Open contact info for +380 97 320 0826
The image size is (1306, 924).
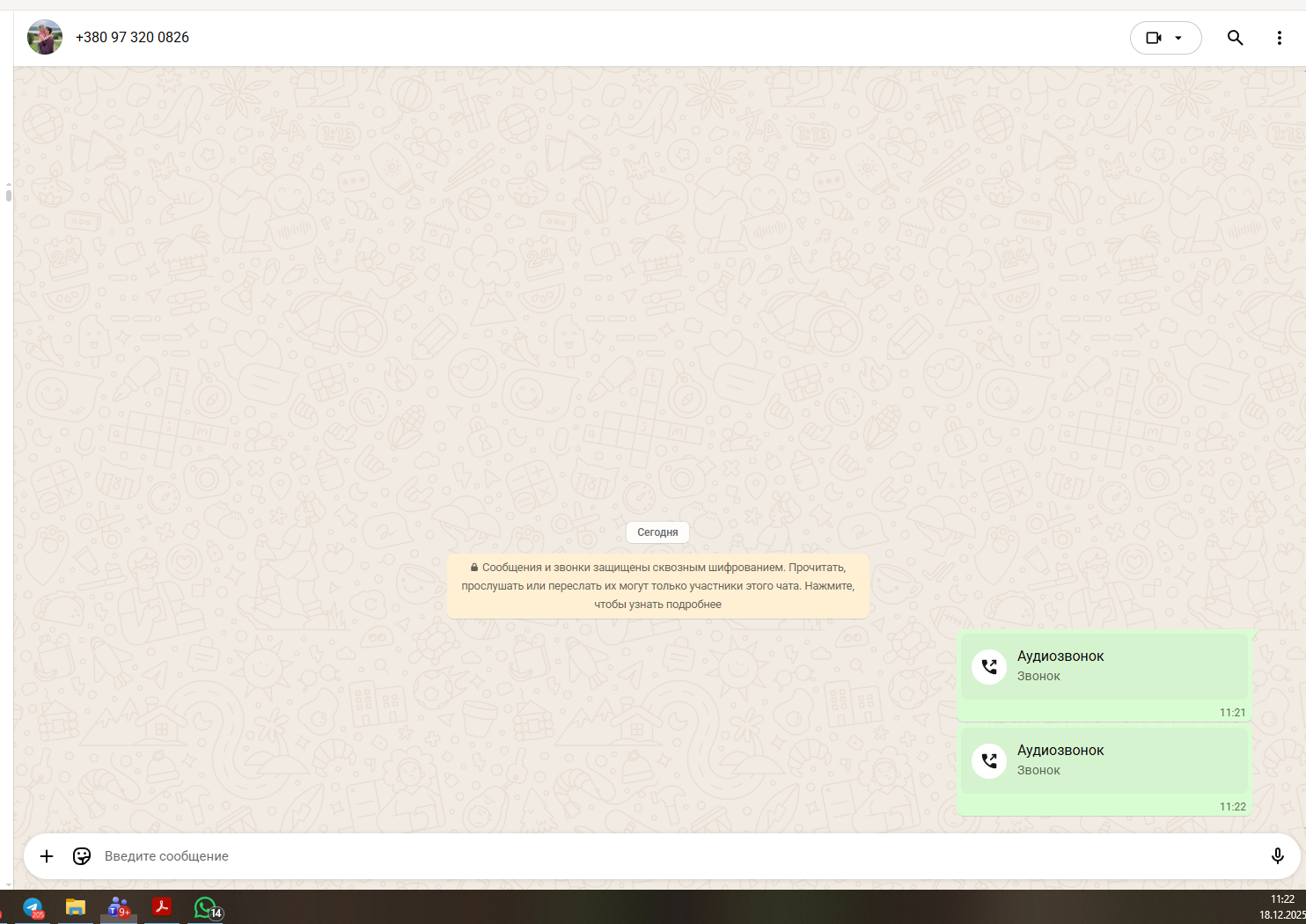pos(132,37)
